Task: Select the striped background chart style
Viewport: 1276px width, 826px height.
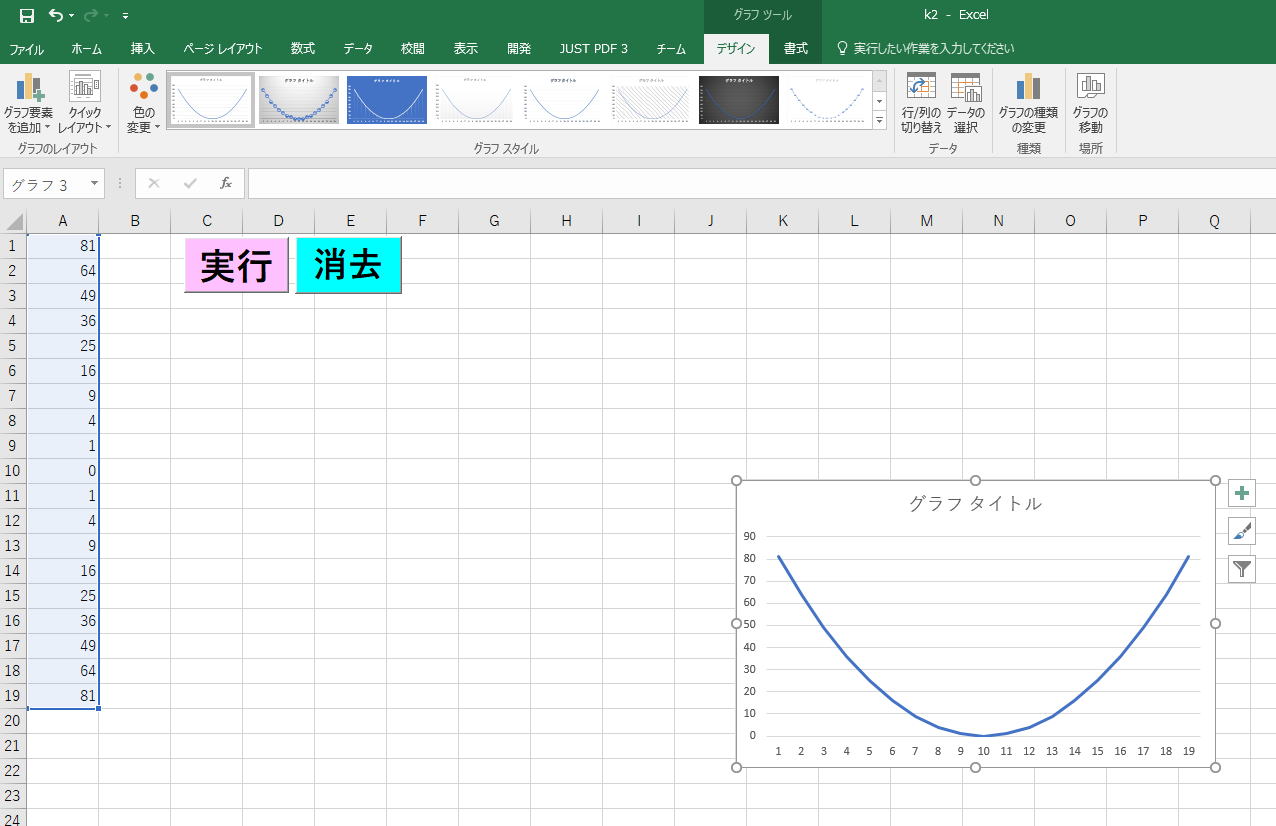Action: click(651, 100)
